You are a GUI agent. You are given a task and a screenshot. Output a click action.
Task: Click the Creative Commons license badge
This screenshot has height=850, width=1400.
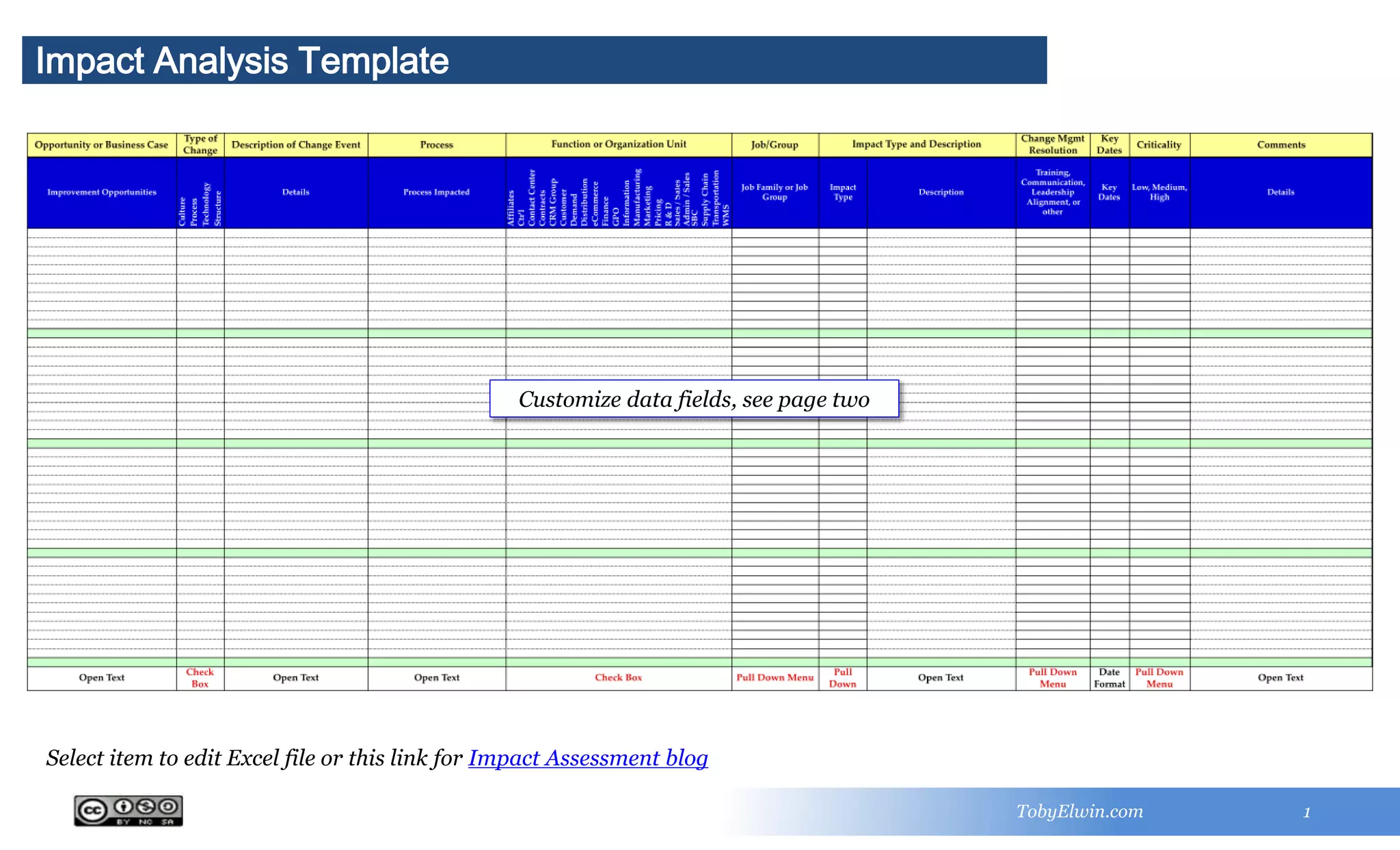(x=129, y=810)
